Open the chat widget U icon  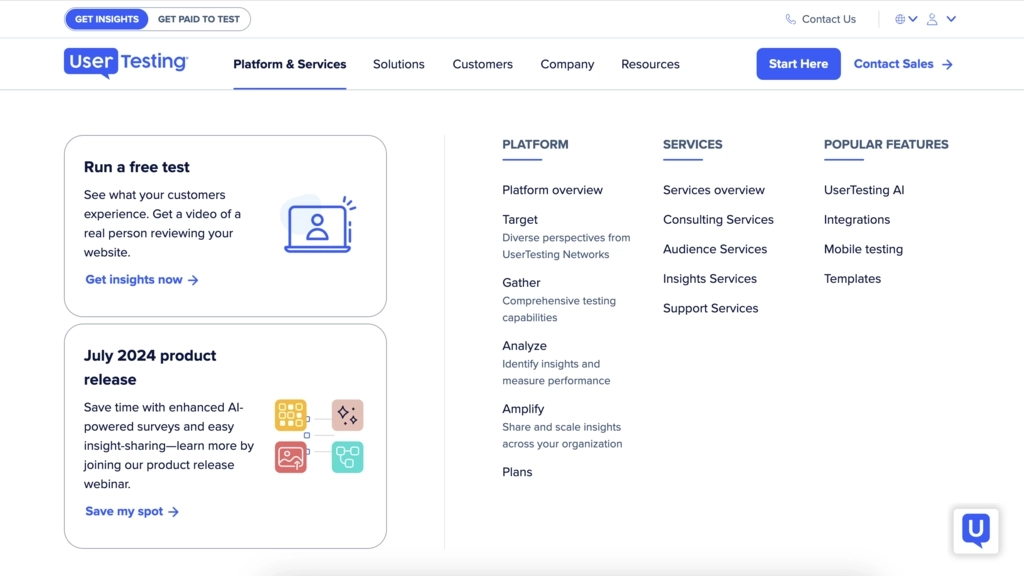click(x=976, y=531)
